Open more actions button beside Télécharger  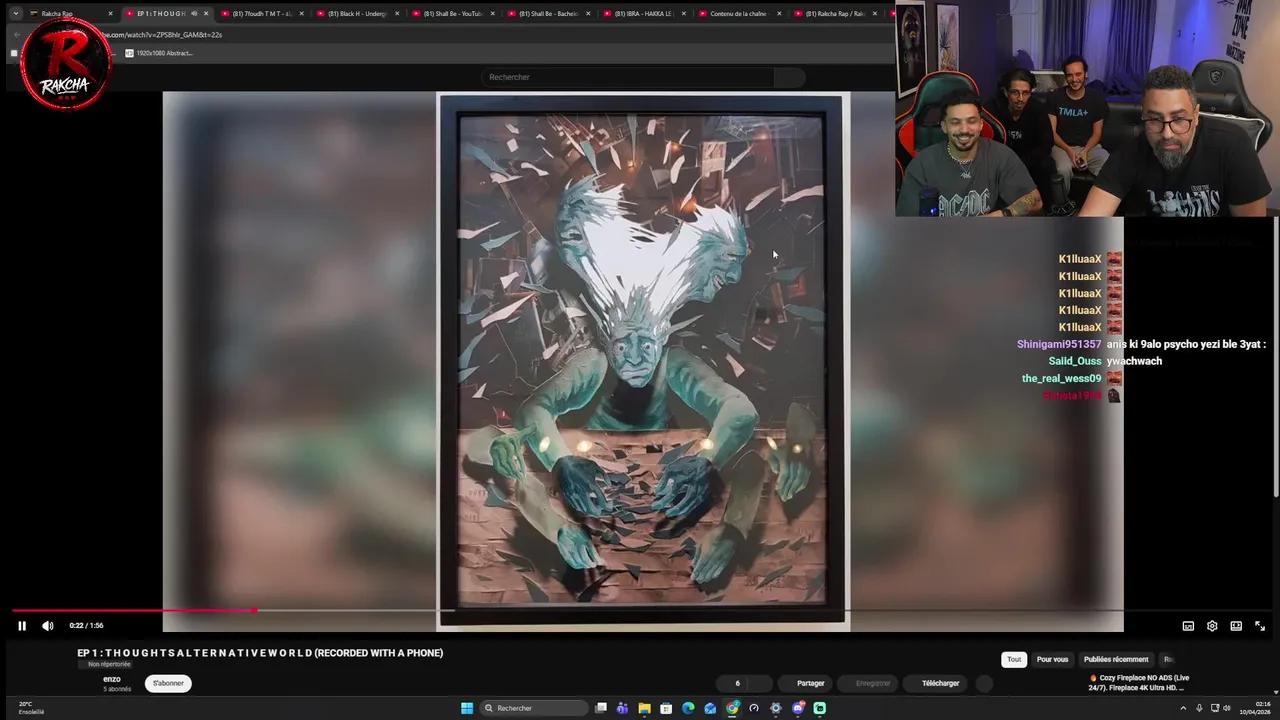coord(985,683)
